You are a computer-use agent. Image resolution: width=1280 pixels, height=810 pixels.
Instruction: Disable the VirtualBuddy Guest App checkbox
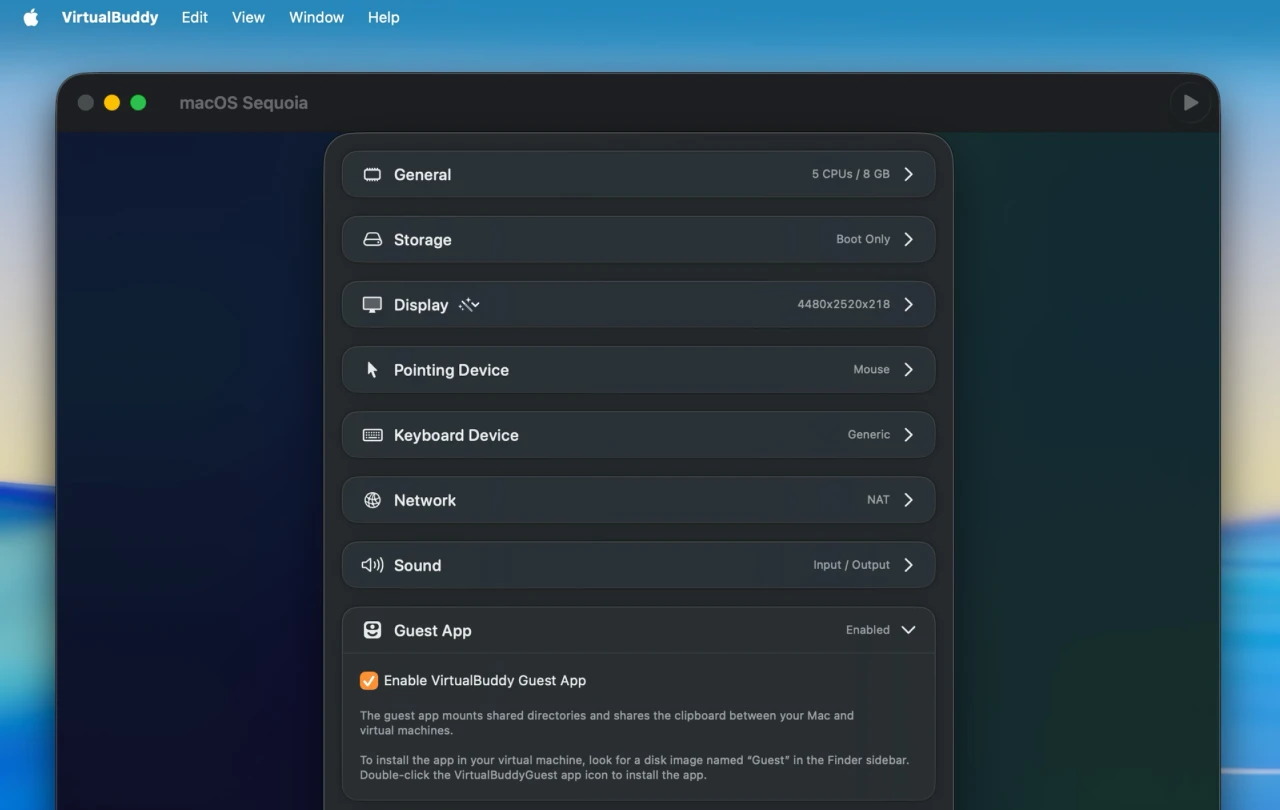click(x=369, y=681)
